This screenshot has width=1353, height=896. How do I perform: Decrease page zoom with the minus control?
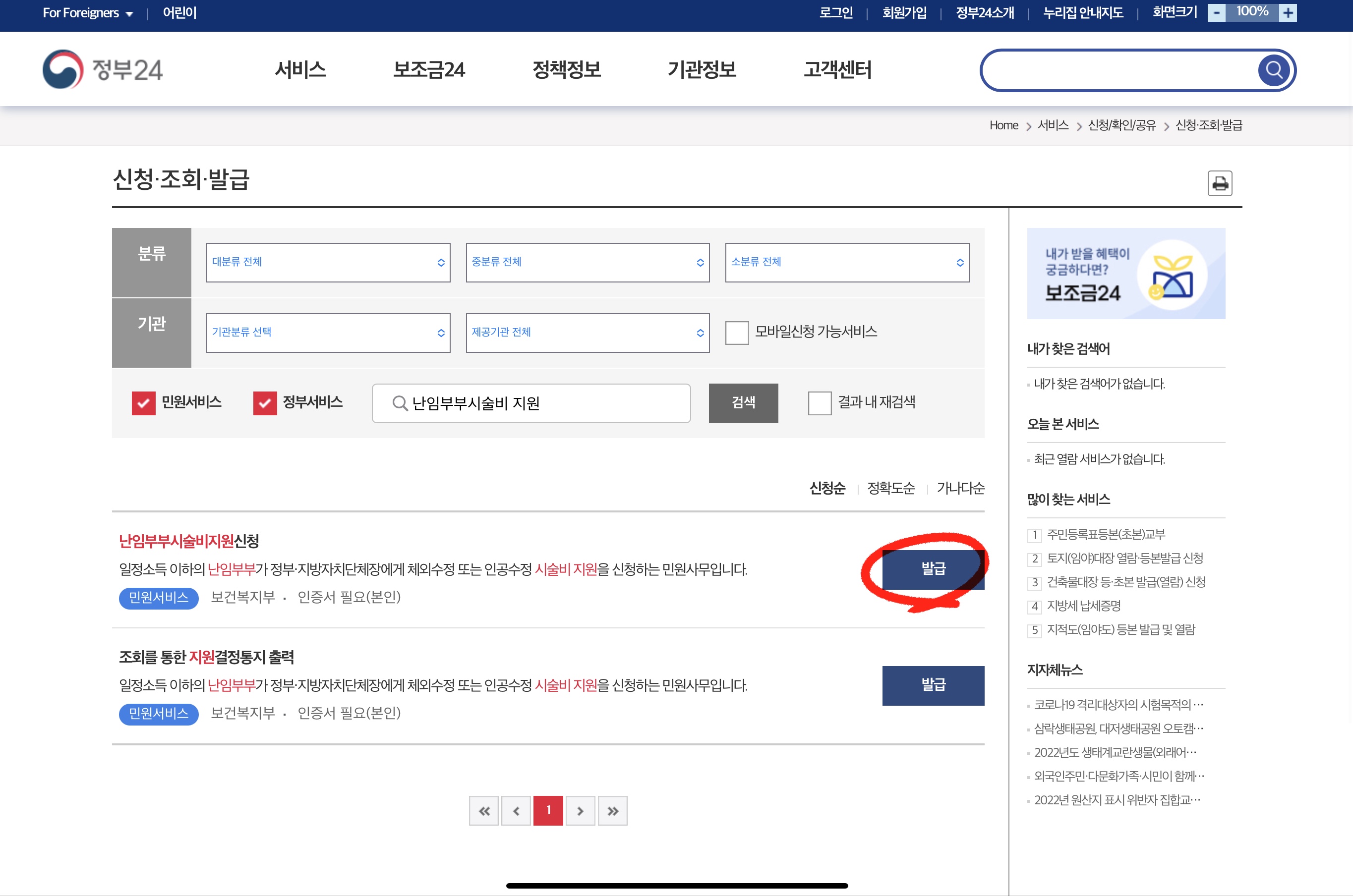click(1215, 12)
